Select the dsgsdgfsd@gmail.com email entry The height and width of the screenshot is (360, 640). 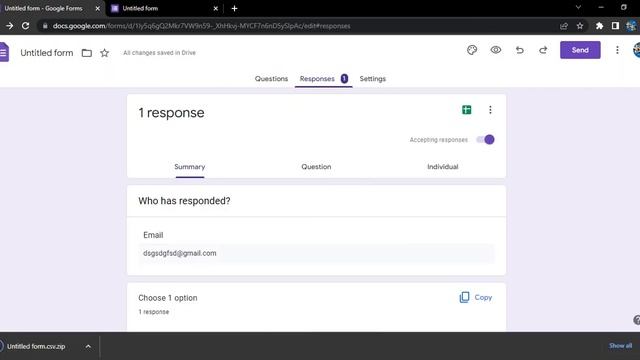(316, 253)
